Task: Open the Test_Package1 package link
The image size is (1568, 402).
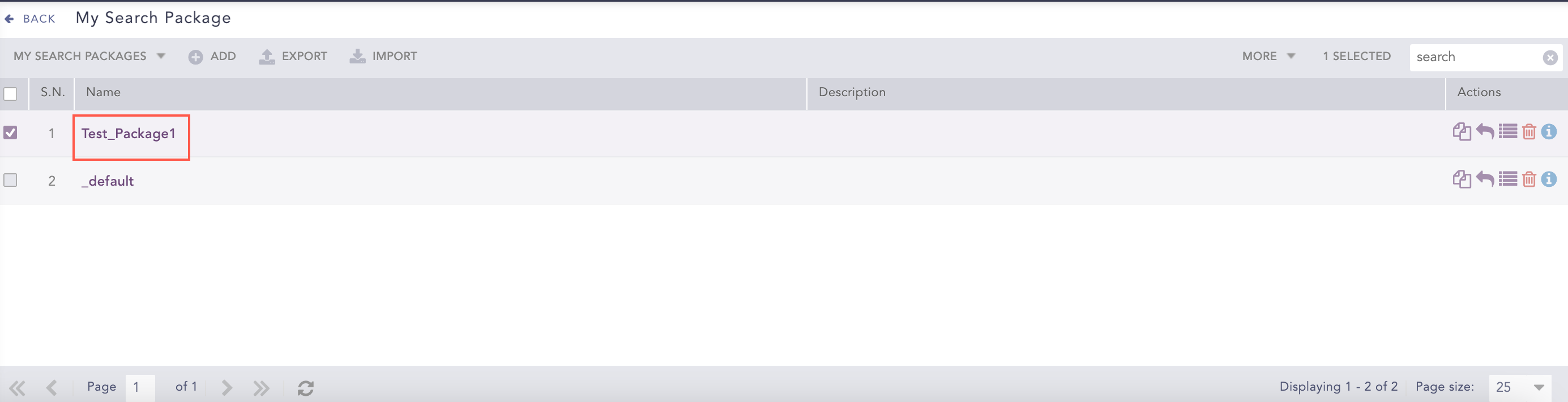Action: 129,134
